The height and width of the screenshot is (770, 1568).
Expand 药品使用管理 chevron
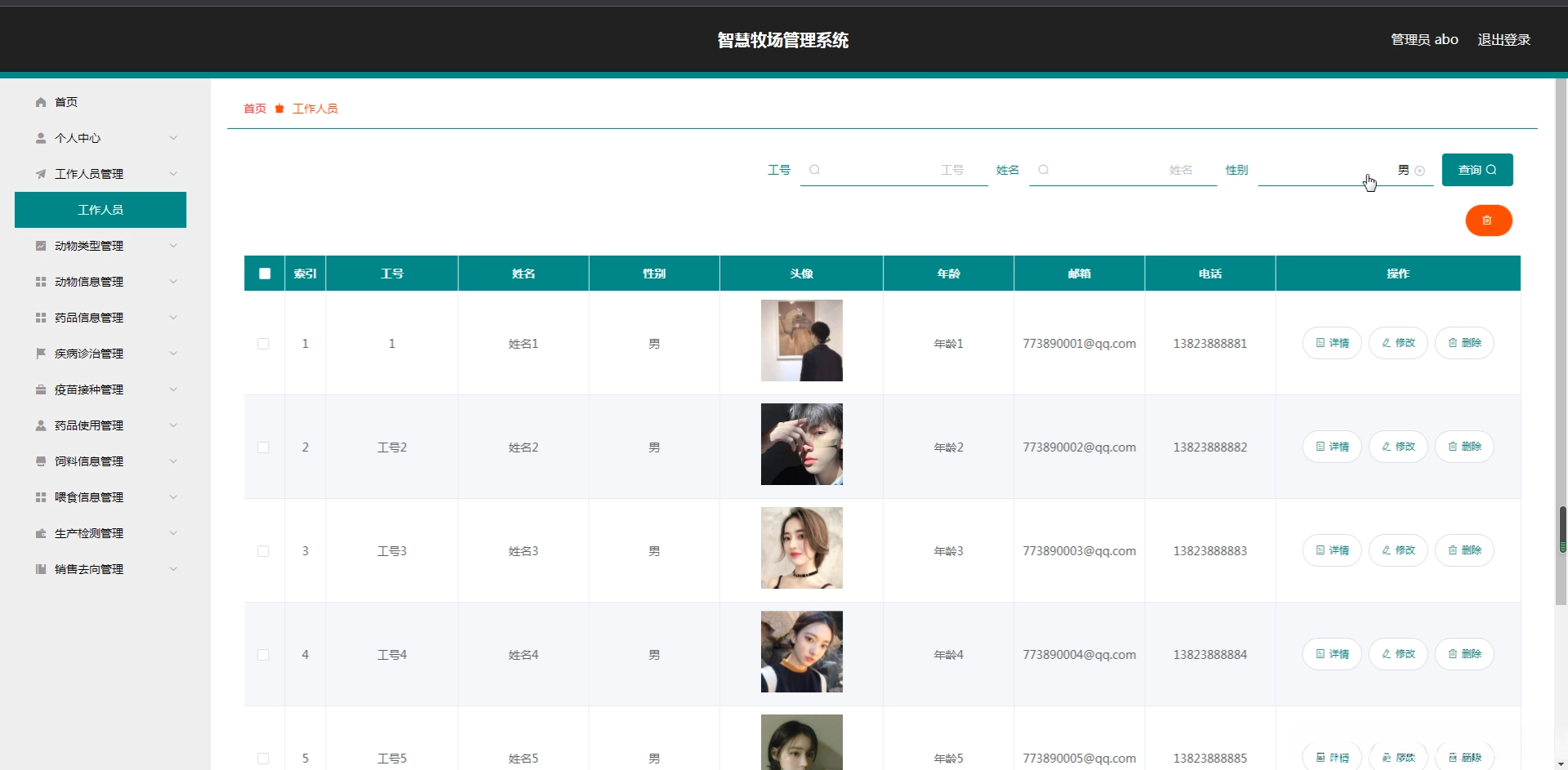[173, 425]
